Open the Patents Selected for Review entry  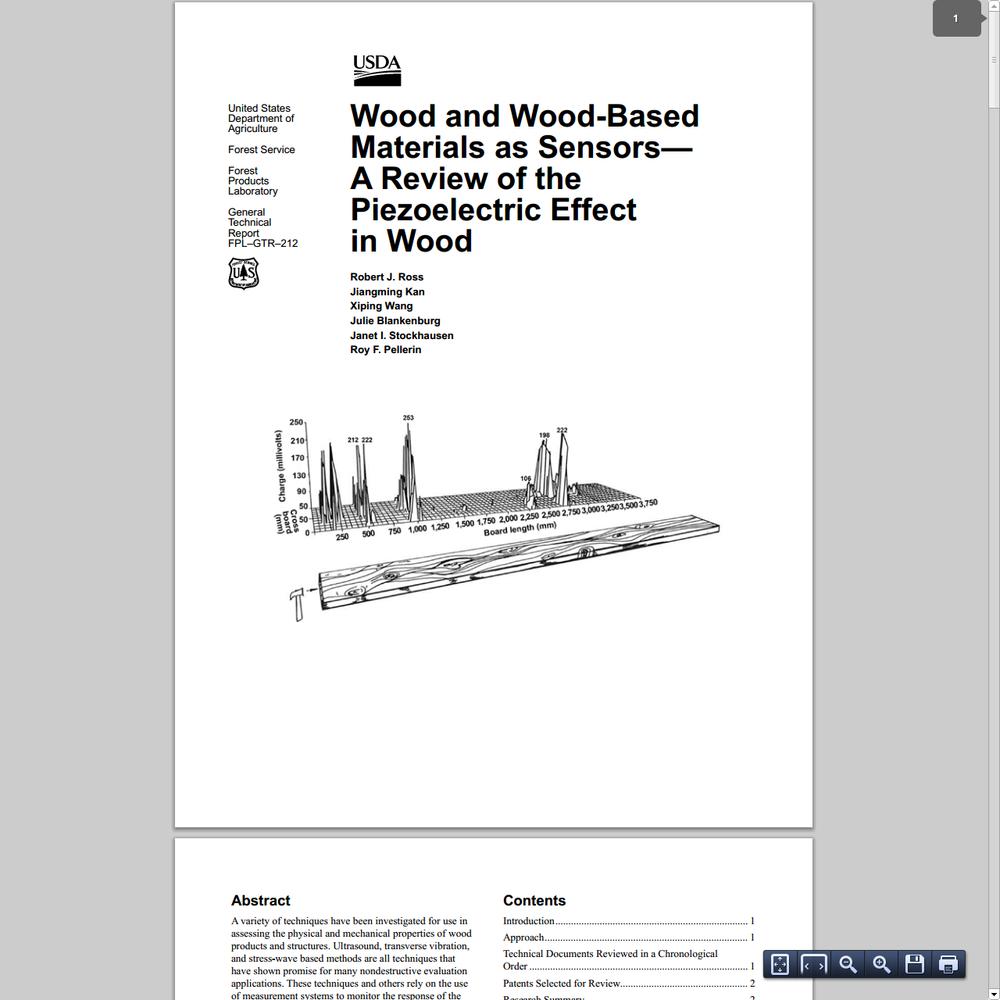coord(628,983)
